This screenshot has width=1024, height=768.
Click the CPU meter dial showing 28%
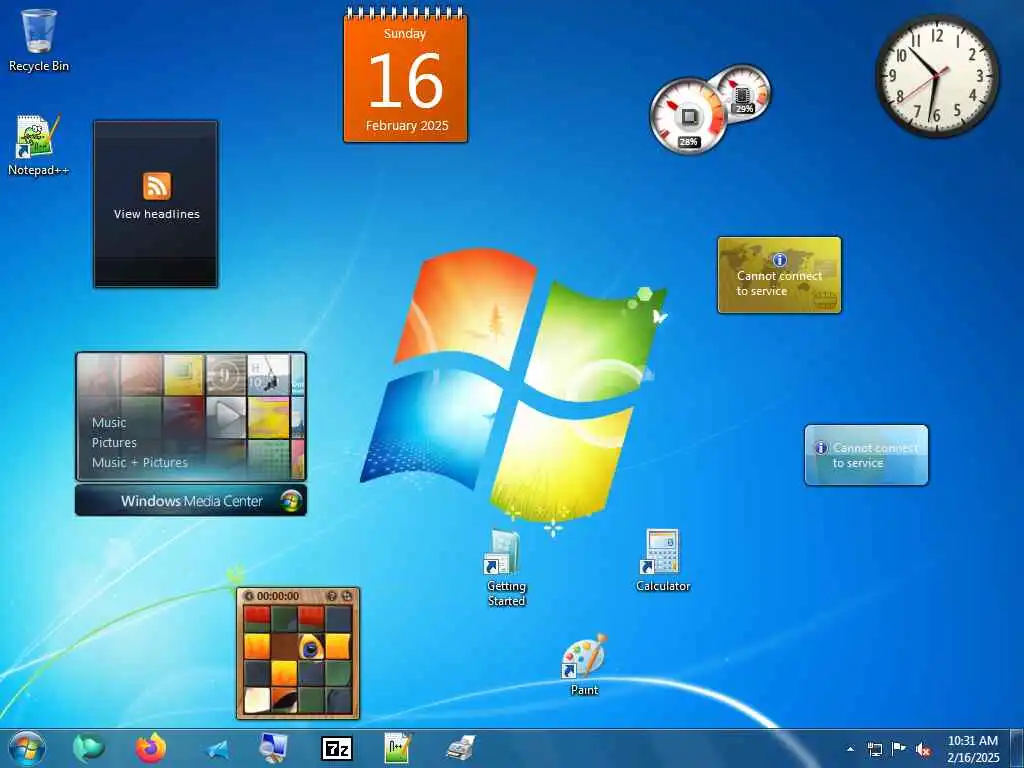pos(688,117)
